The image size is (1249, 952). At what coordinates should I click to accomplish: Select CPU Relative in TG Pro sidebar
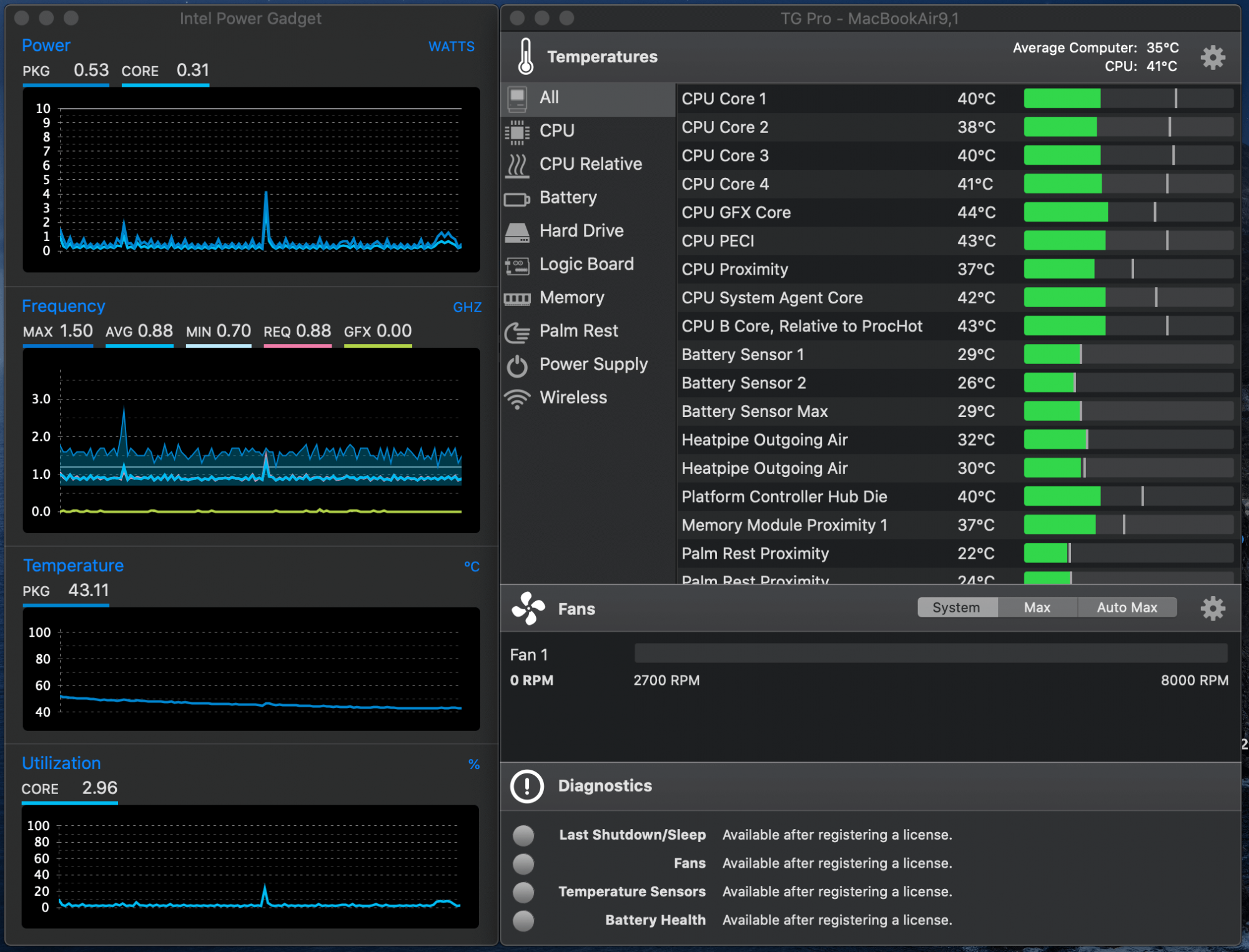pos(582,163)
